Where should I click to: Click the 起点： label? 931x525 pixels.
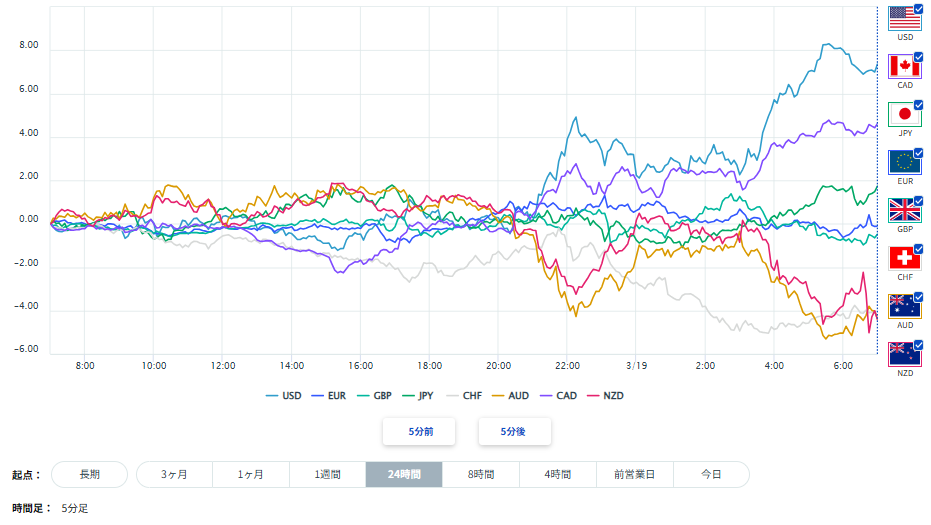[x=26, y=475]
